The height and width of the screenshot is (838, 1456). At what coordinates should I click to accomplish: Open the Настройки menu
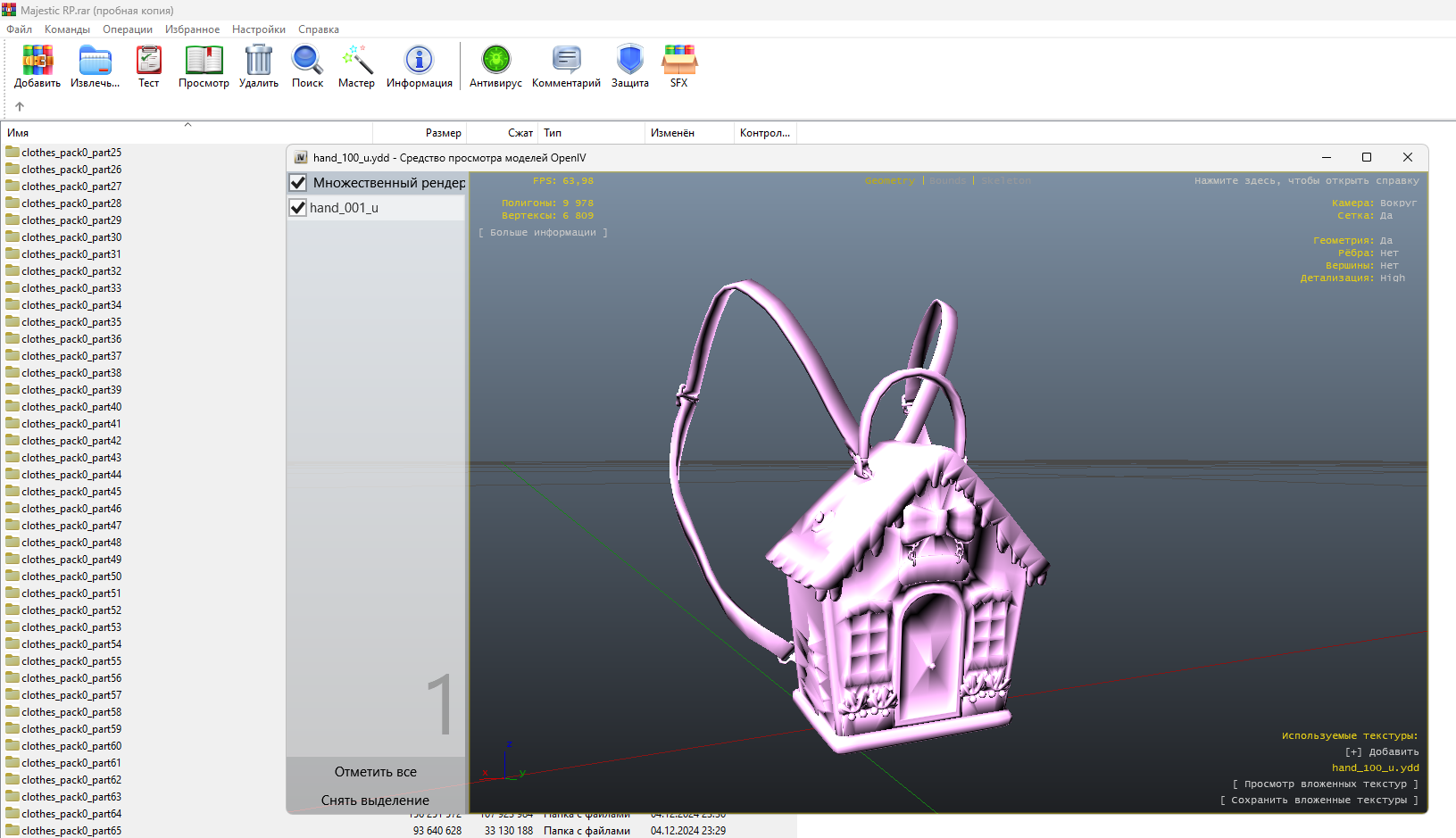pyautogui.click(x=259, y=29)
